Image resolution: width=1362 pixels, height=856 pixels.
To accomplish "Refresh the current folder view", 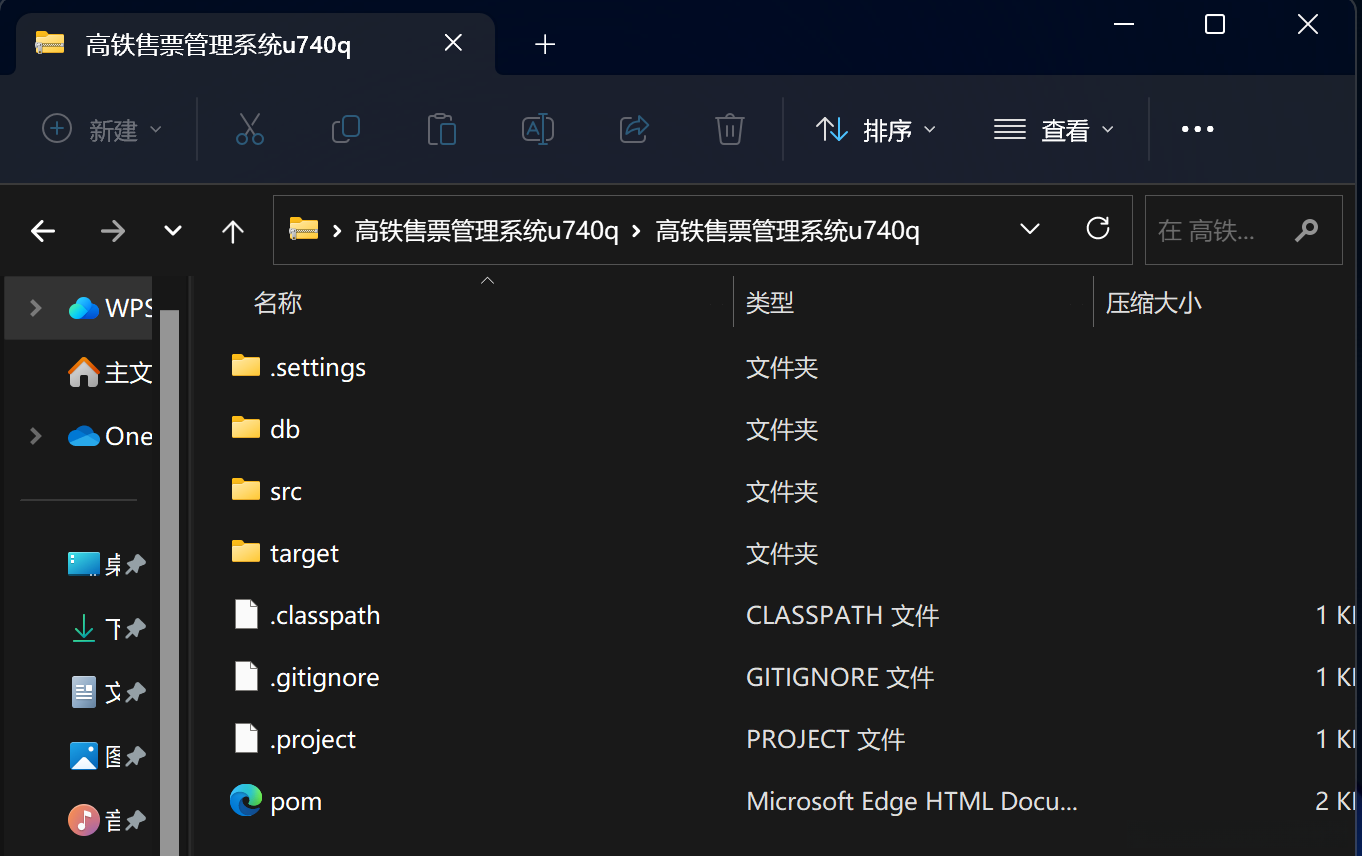I will point(1098,230).
